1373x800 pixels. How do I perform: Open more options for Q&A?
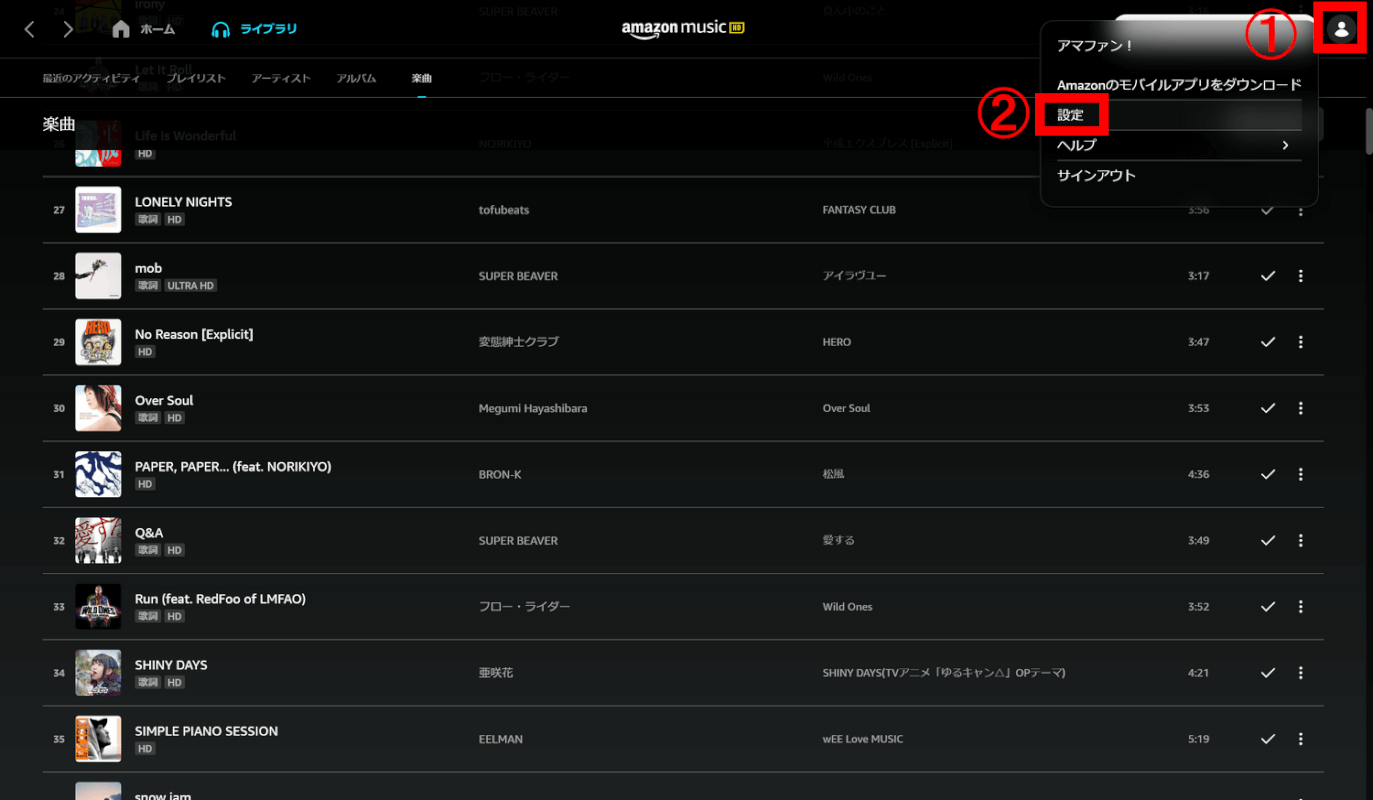pos(1301,540)
